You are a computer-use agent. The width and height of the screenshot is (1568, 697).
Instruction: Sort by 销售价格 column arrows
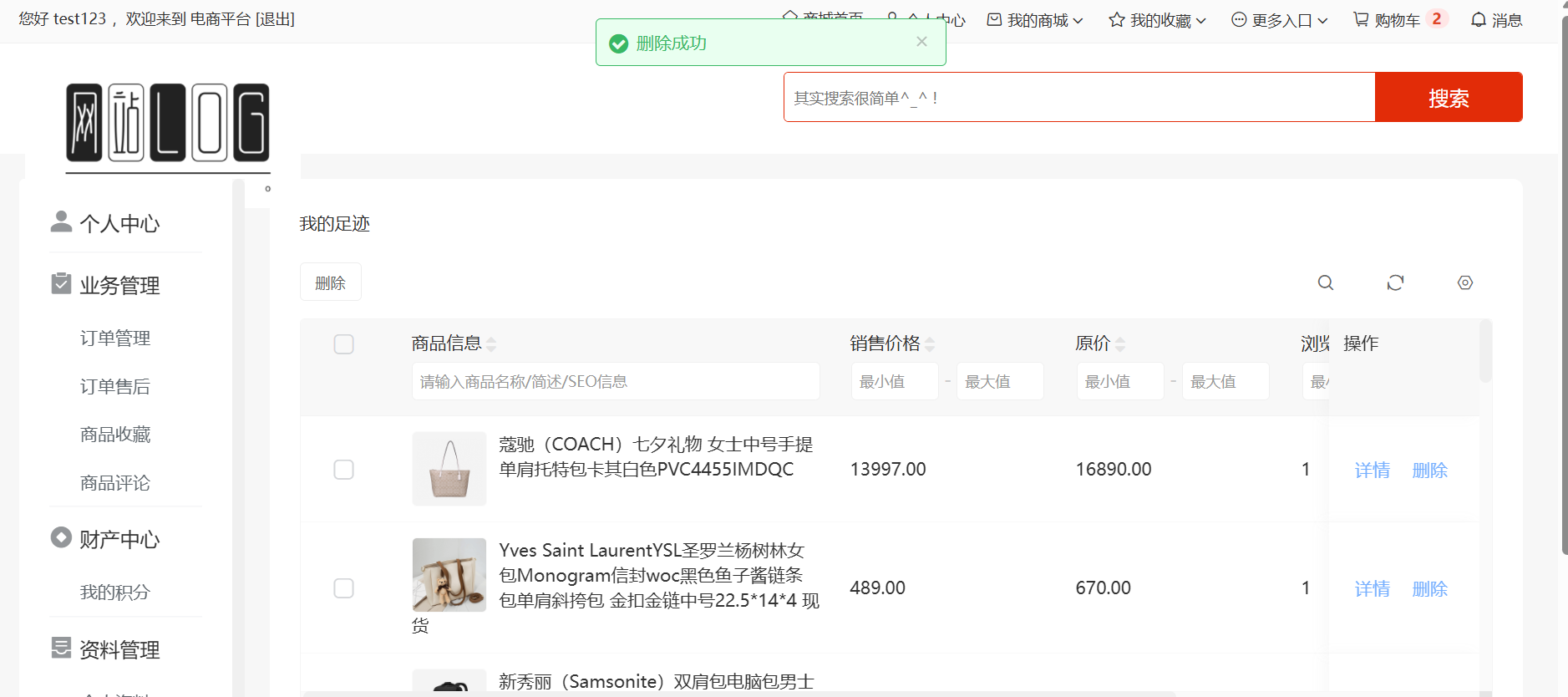930,344
